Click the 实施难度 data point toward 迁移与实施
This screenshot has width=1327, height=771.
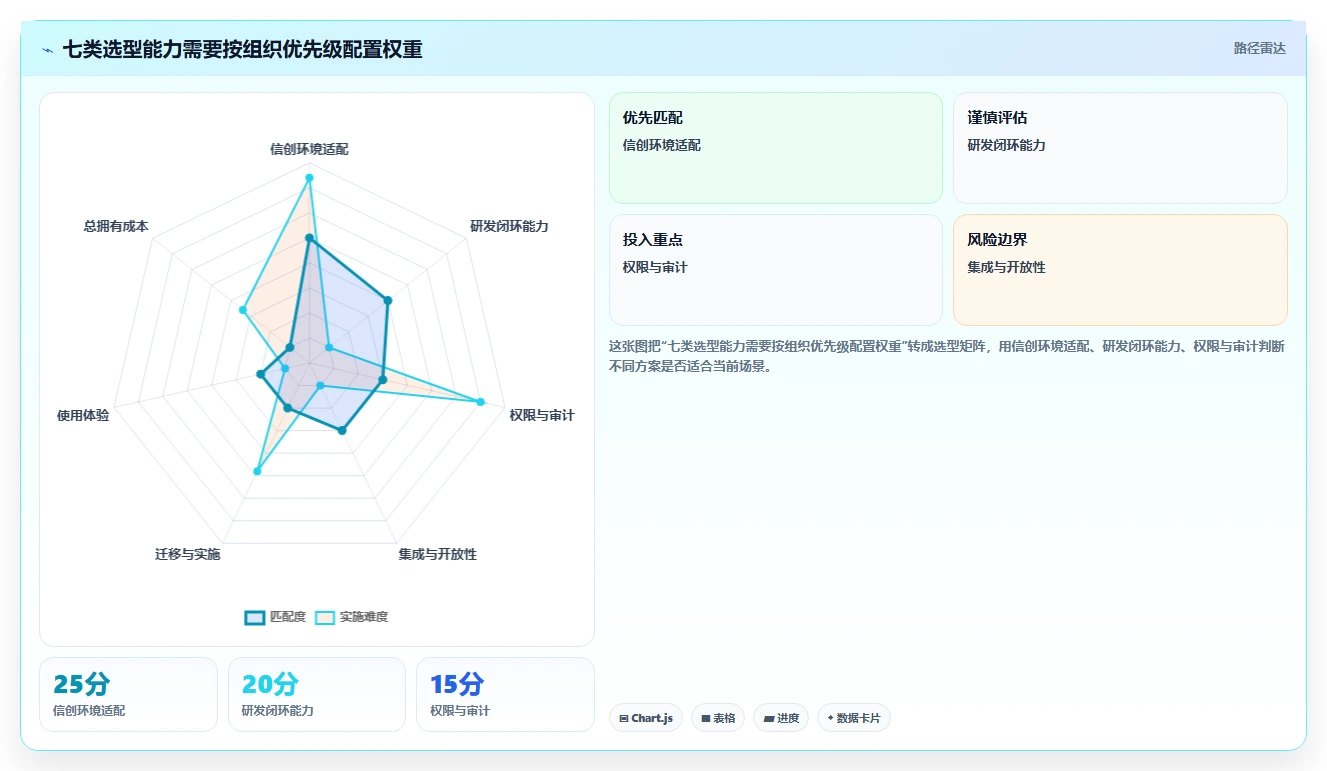pos(257,471)
